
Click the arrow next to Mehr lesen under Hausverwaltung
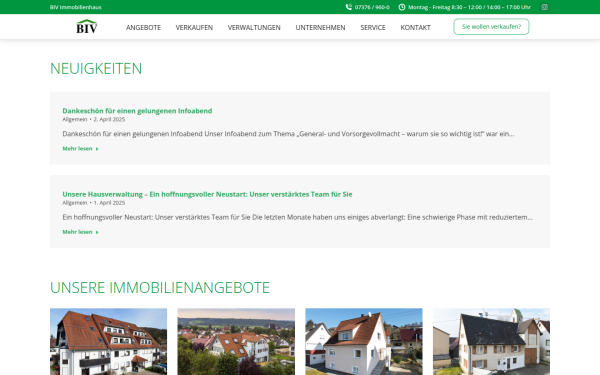[x=97, y=232]
